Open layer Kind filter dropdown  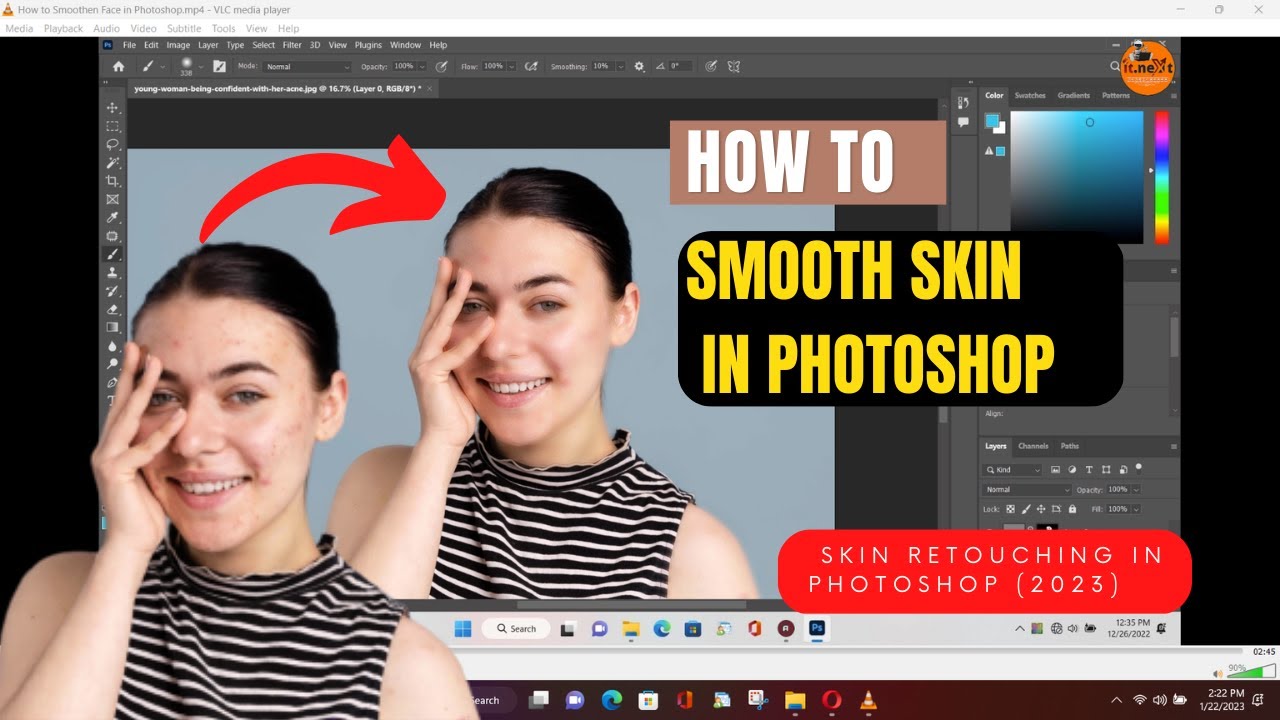pyautogui.click(x=1012, y=470)
